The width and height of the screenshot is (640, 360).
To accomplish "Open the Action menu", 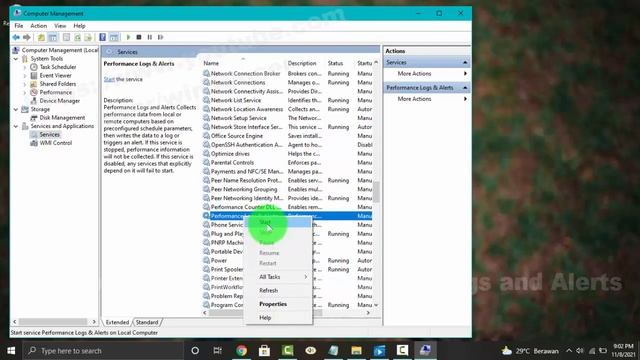I will tap(38, 26).
